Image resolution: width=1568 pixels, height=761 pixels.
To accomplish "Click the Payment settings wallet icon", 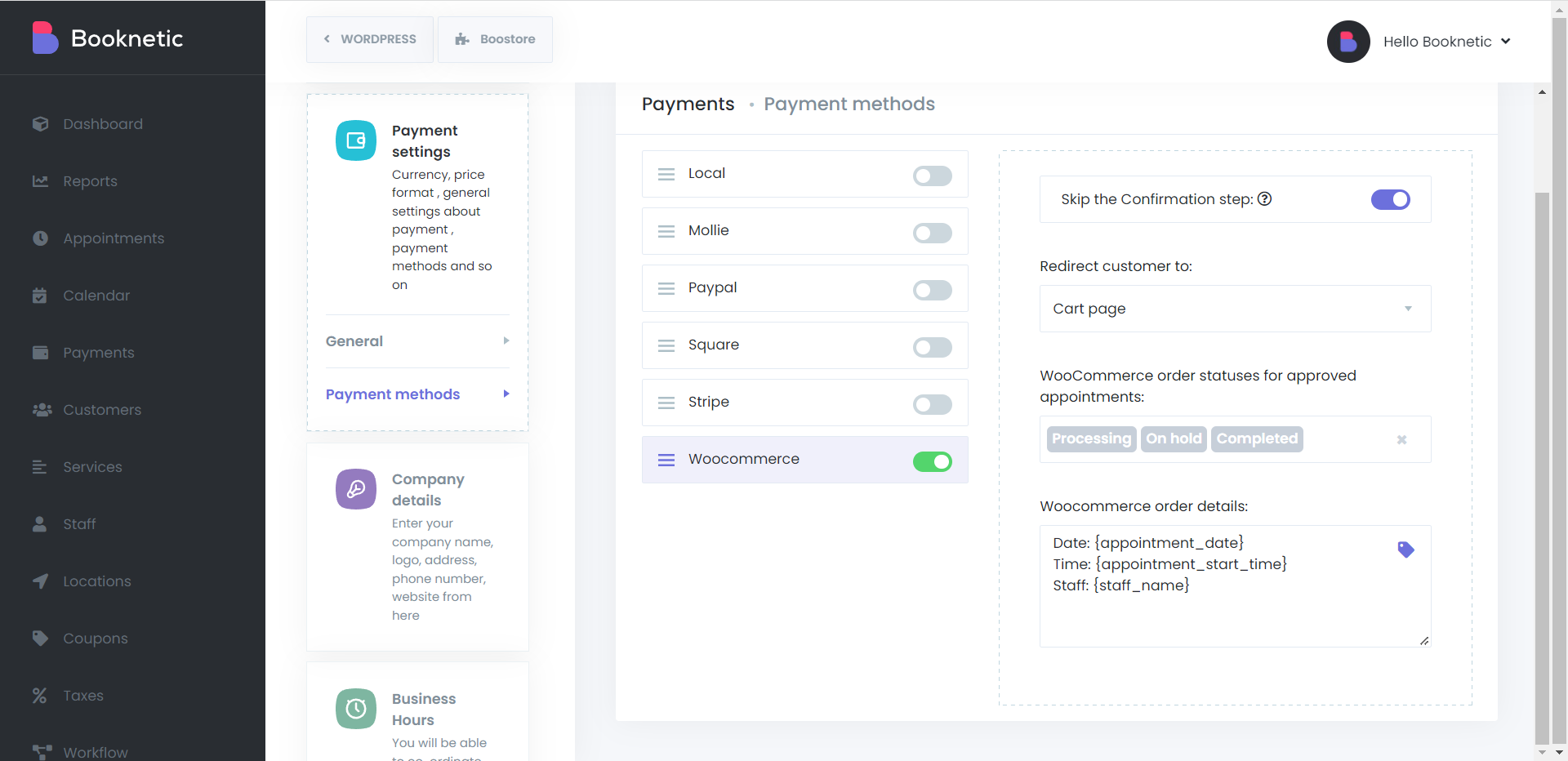I will [356, 140].
